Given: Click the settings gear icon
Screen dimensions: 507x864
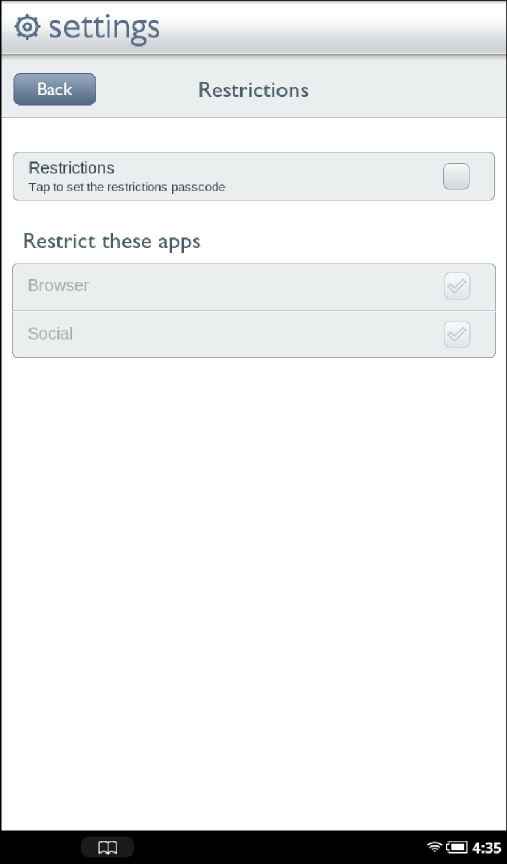Looking at the screenshot, I should [27, 27].
